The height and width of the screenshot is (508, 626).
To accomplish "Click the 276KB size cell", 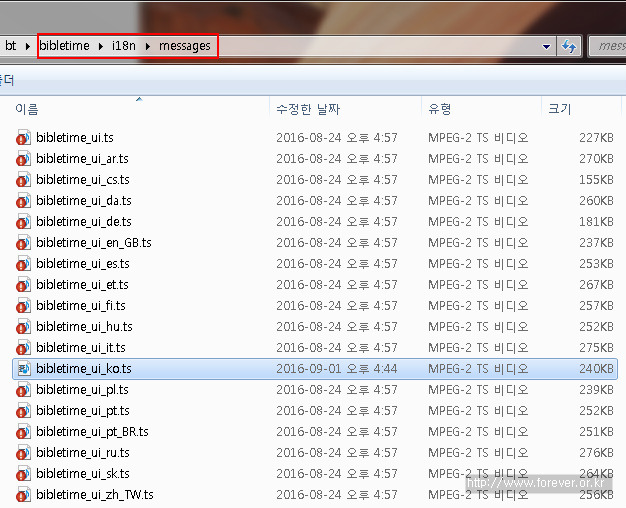I will (x=596, y=453).
